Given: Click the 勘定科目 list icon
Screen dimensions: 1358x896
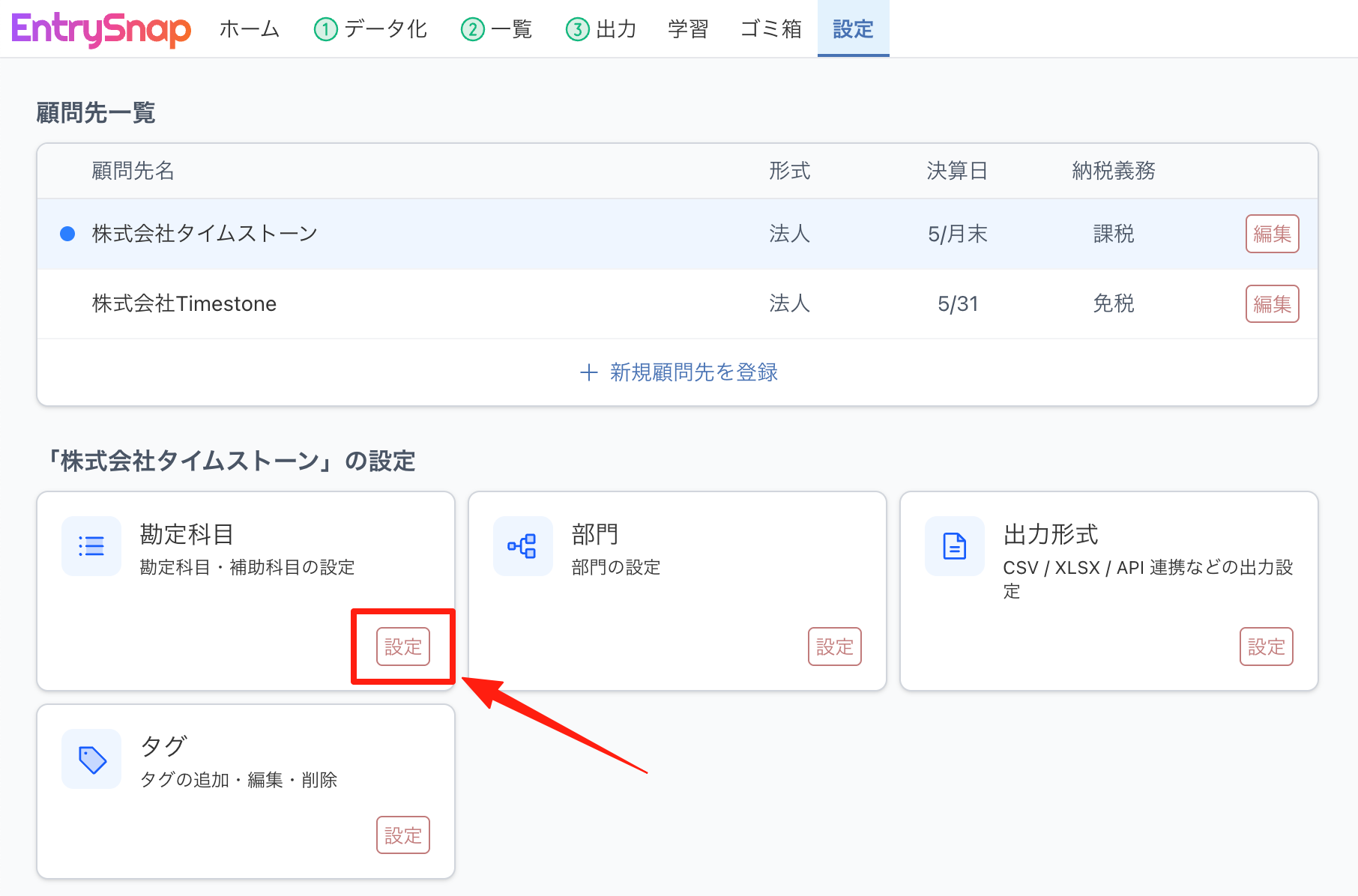Looking at the screenshot, I should [x=91, y=546].
